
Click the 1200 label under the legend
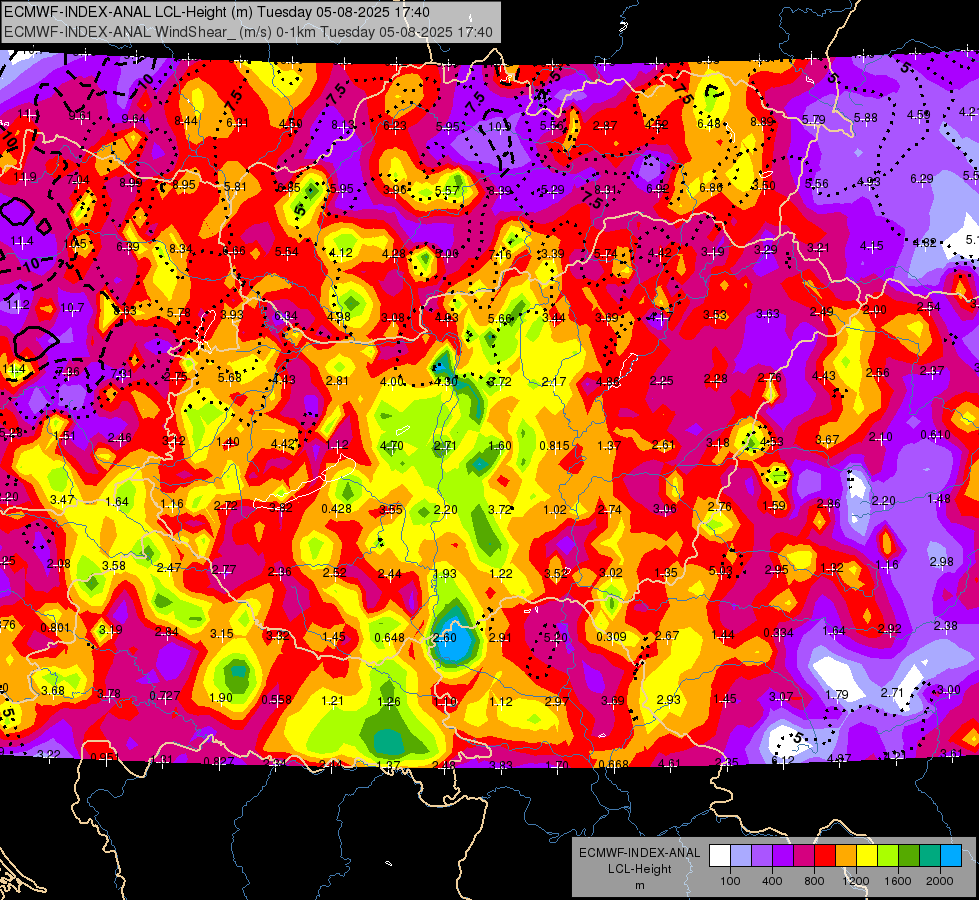855,881
